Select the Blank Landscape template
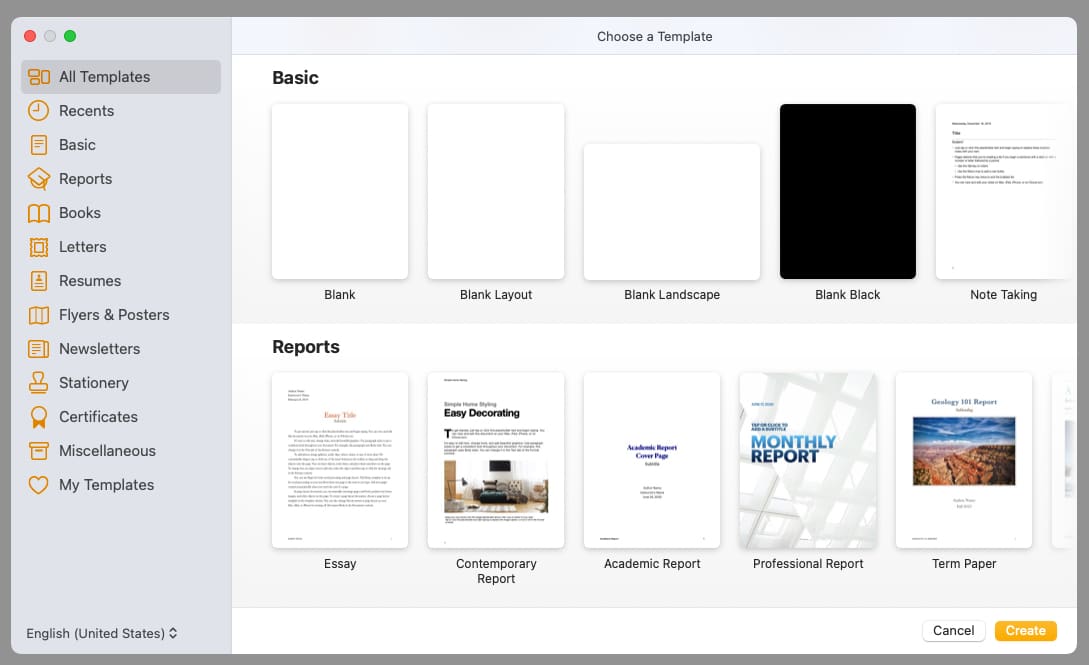The image size is (1089, 665). [672, 212]
